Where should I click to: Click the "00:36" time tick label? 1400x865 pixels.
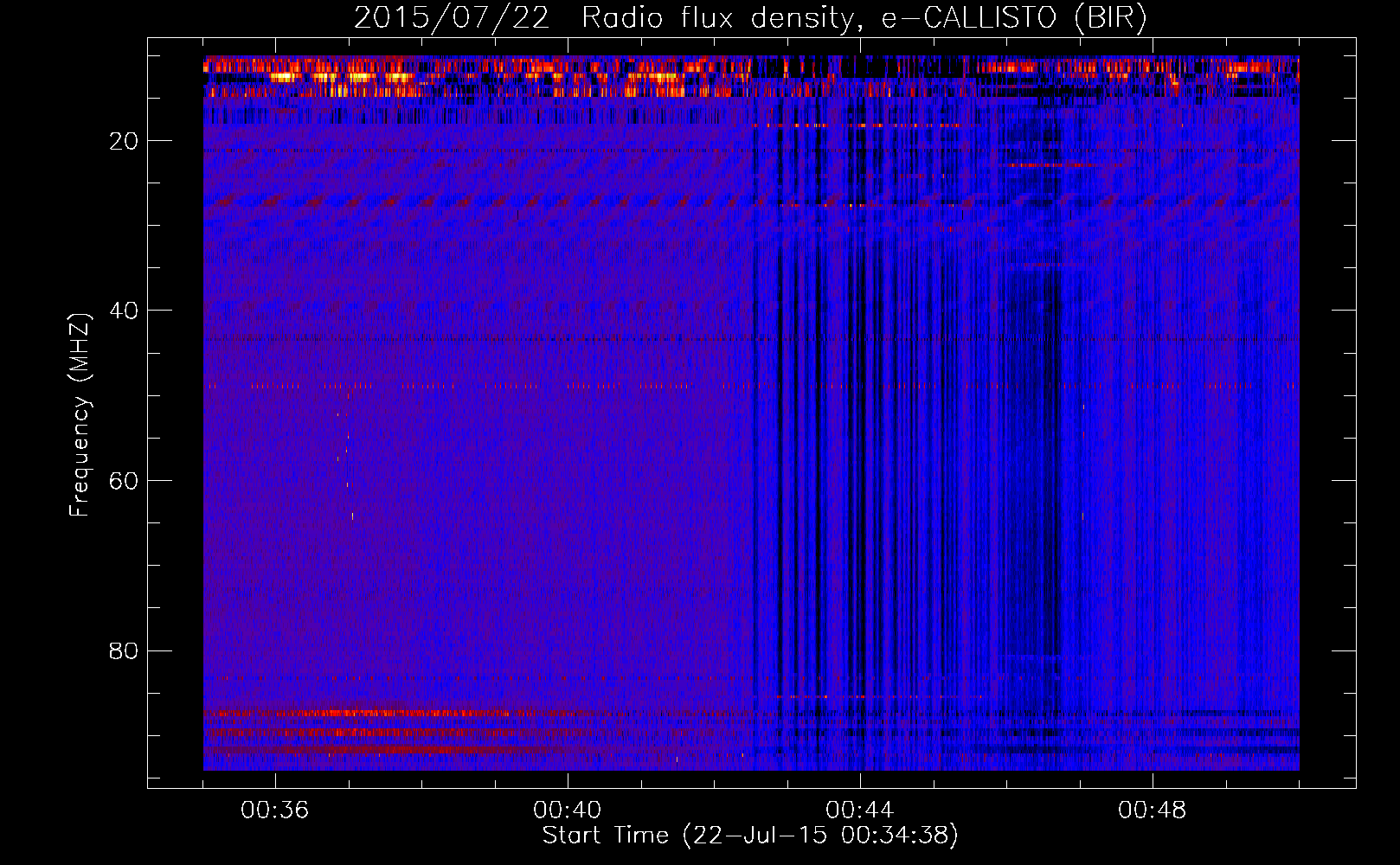275,810
